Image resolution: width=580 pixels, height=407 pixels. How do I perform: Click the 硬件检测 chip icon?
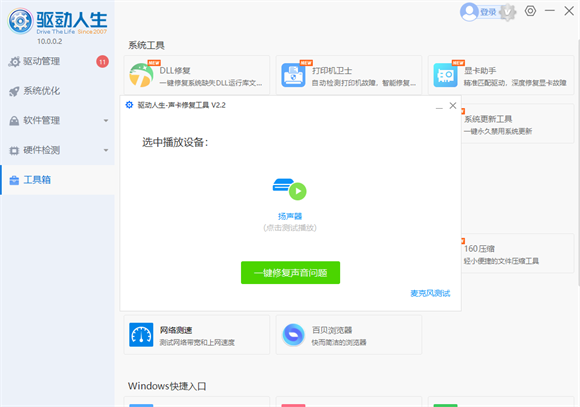click(x=14, y=151)
